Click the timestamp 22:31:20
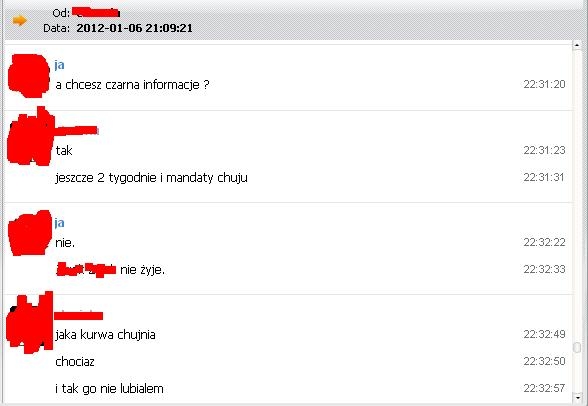Screen dimensions: 588x406 click(544, 84)
